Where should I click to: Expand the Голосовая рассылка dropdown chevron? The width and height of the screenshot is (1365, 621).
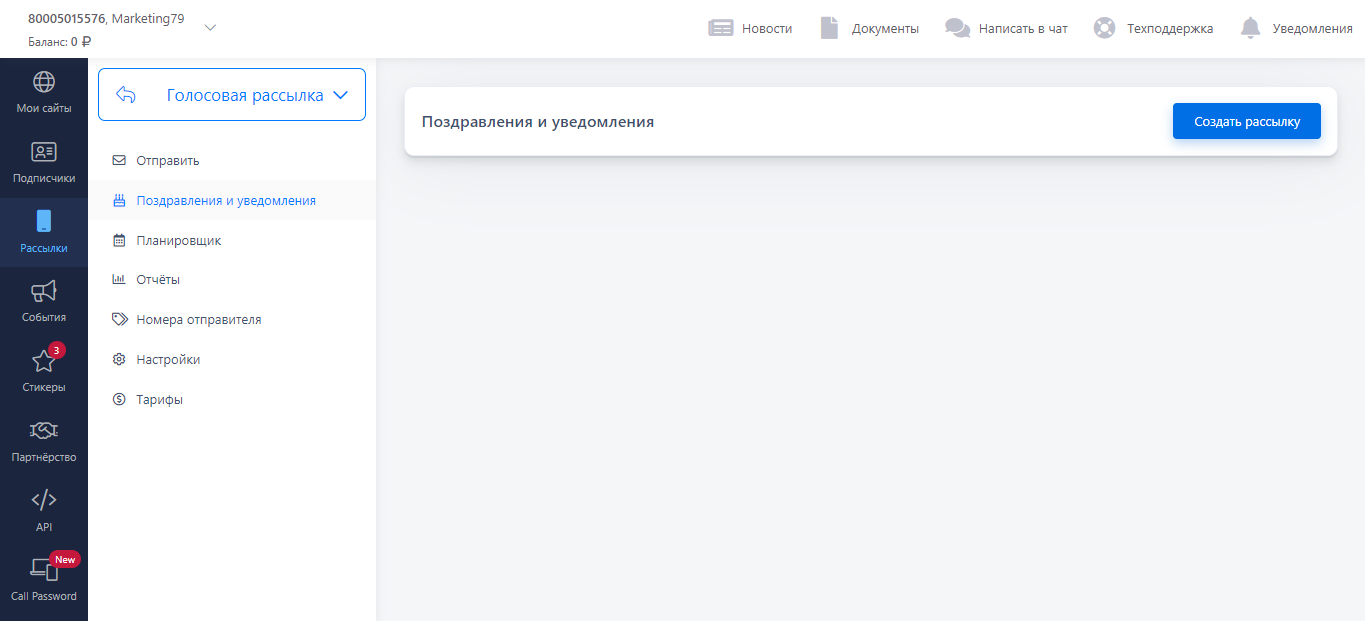pos(340,95)
